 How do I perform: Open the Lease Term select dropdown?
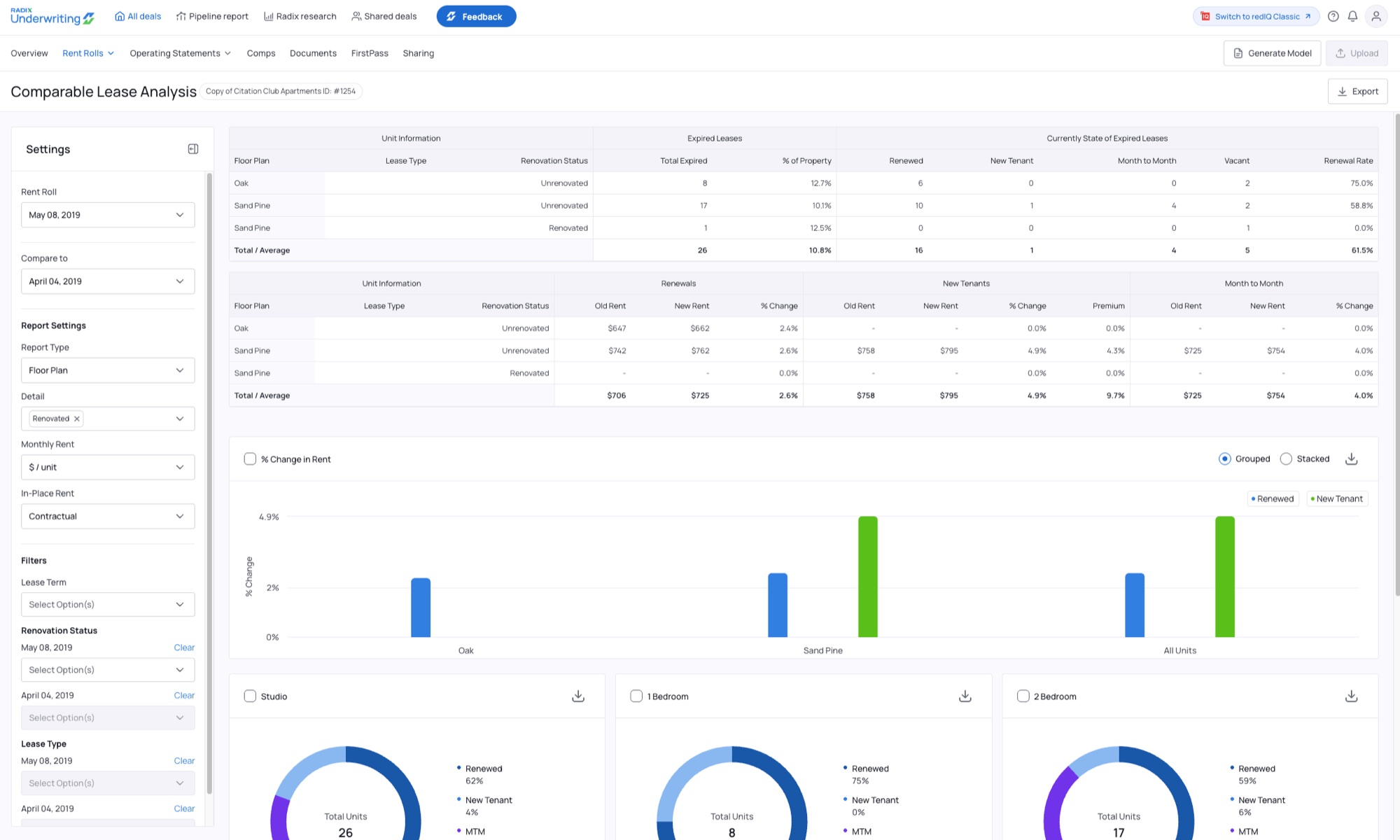[108, 604]
